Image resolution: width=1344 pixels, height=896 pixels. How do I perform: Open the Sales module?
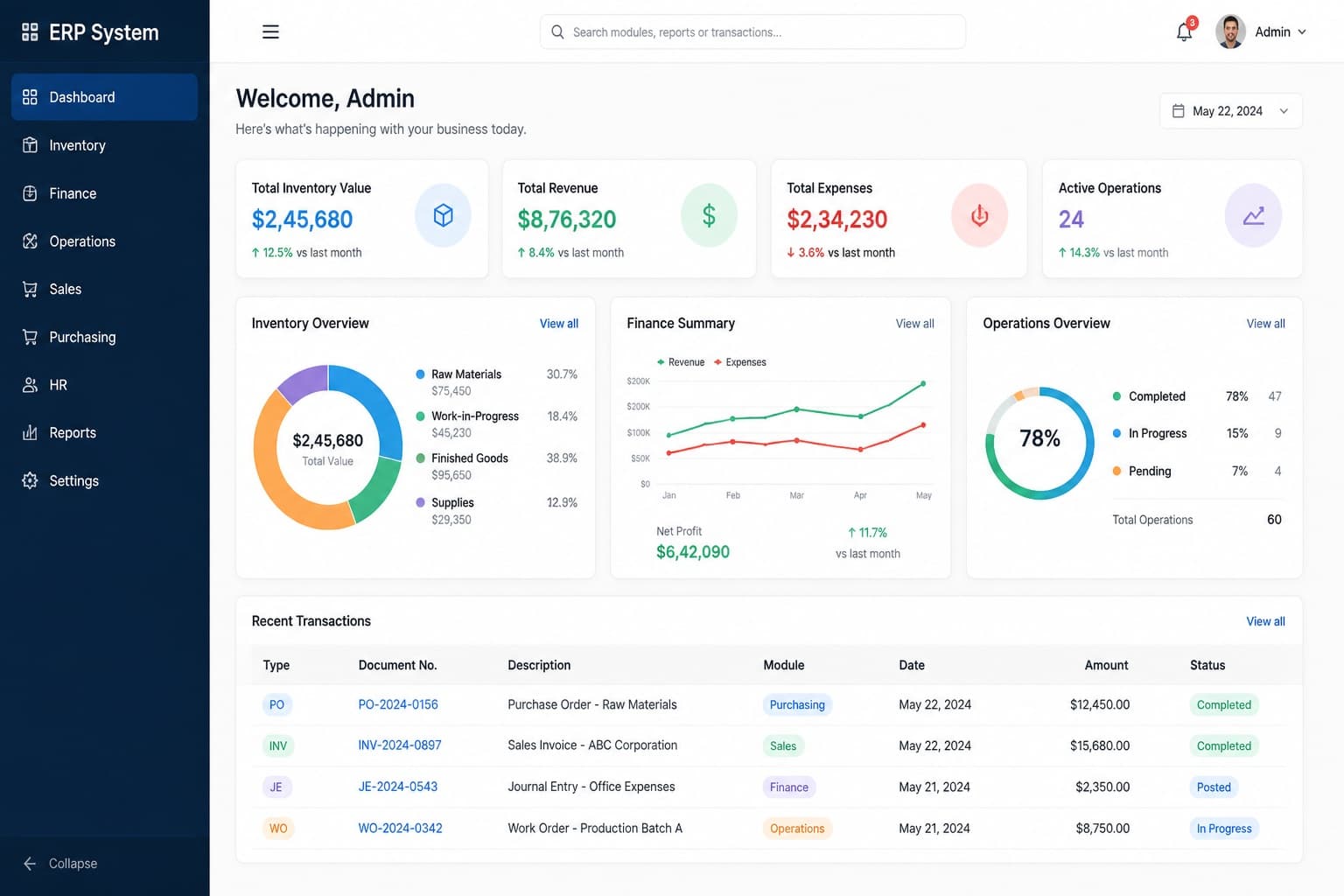(x=104, y=289)
